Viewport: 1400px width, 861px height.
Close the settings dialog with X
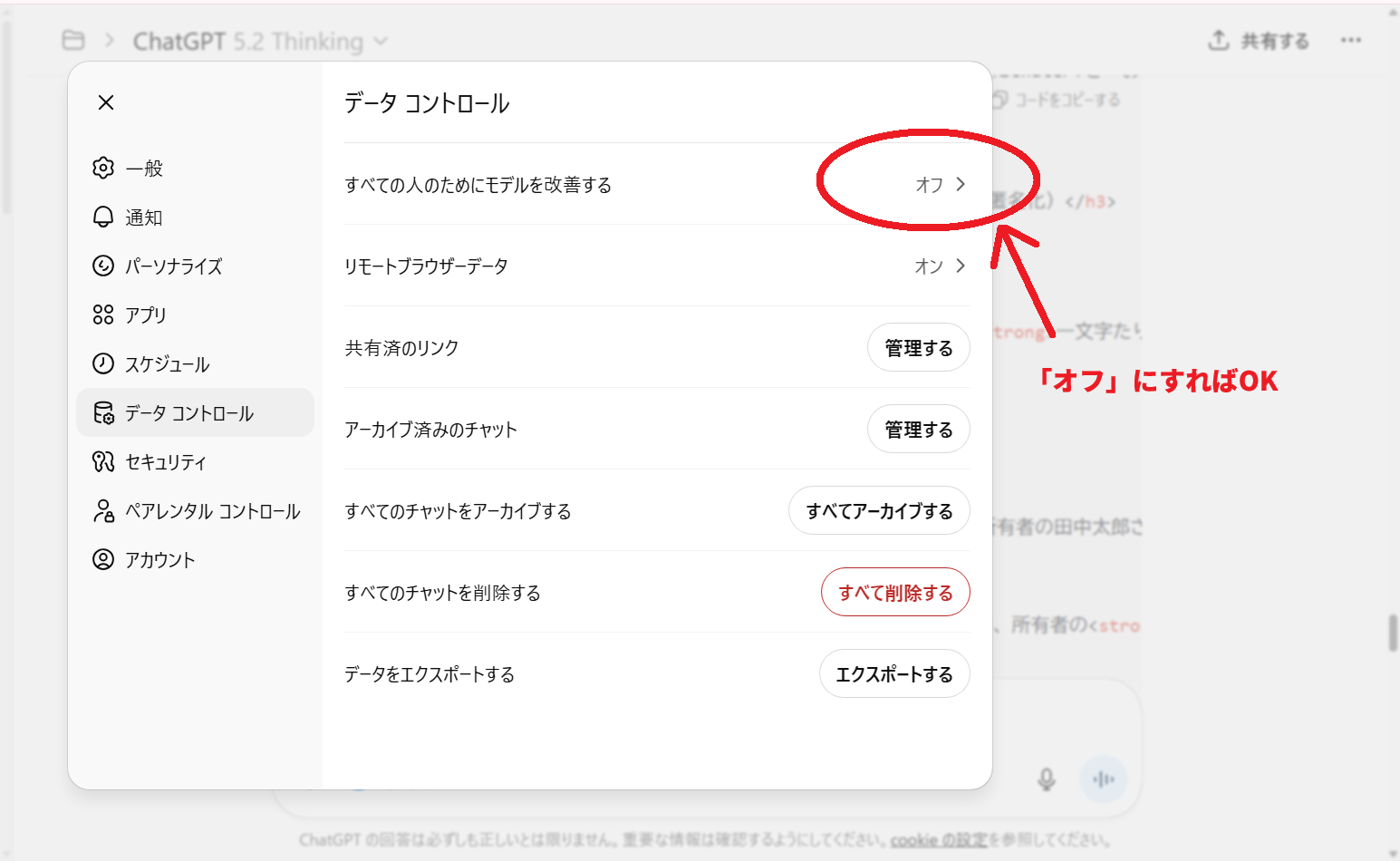(106, 102)
